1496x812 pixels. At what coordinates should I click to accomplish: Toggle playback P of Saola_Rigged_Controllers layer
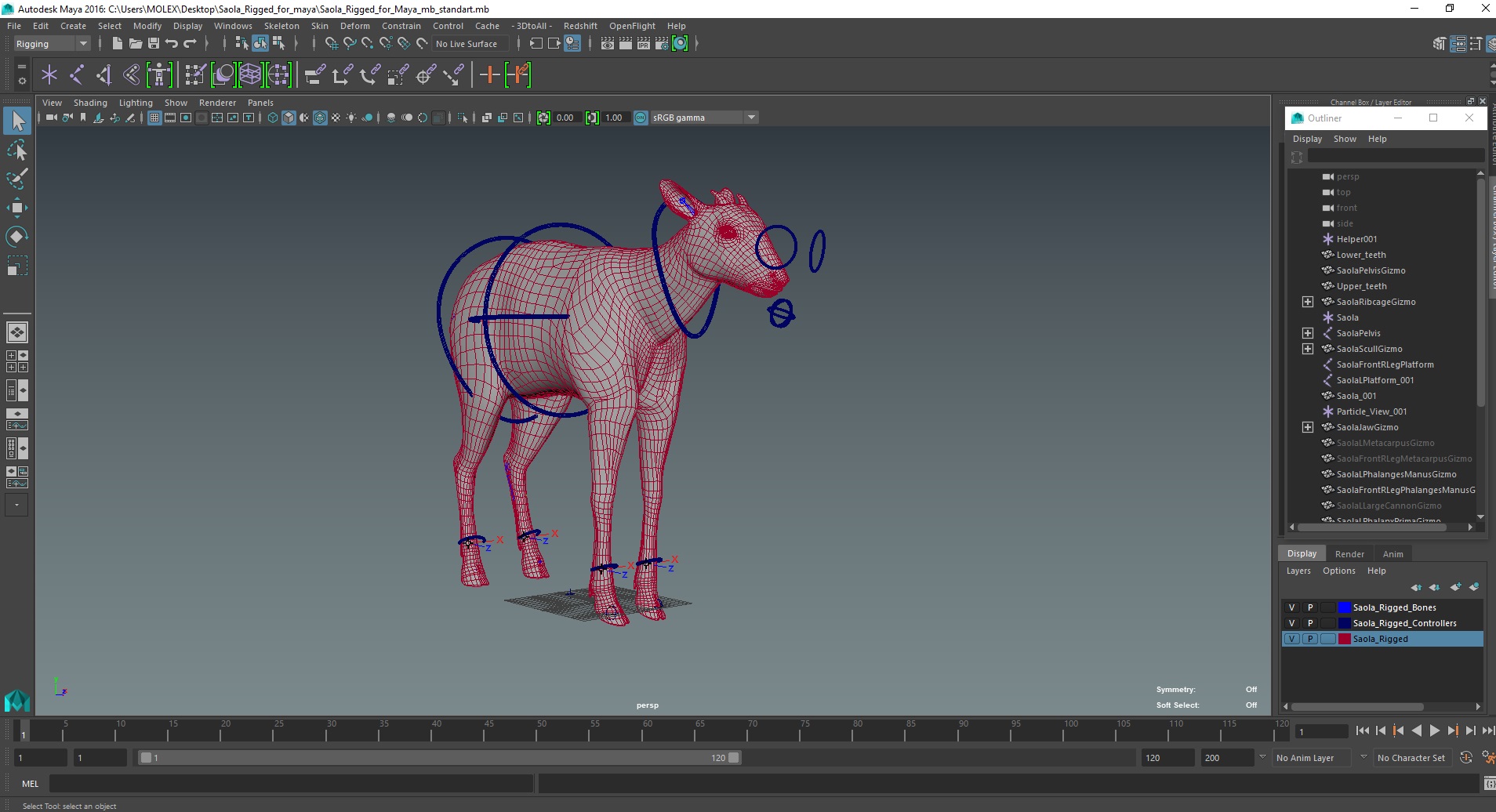point(1309,623)
